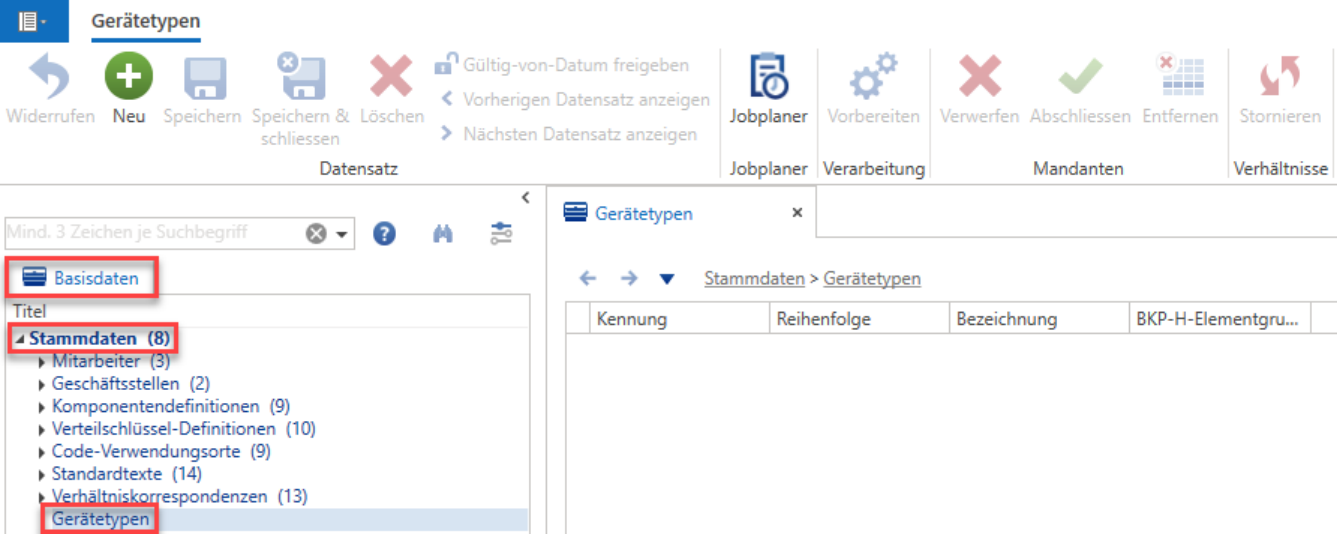Select the Basisdaten section
Viewport: 1337px width, 534px height.
click(81, 278)
